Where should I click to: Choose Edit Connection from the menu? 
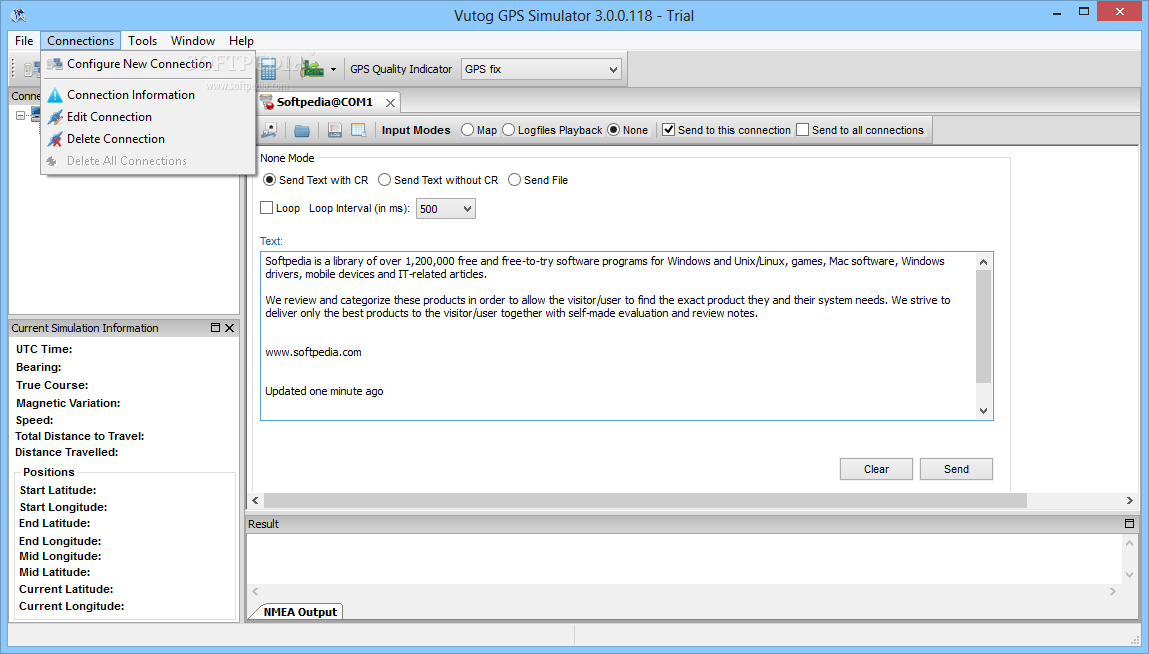[x=147, y=117]
